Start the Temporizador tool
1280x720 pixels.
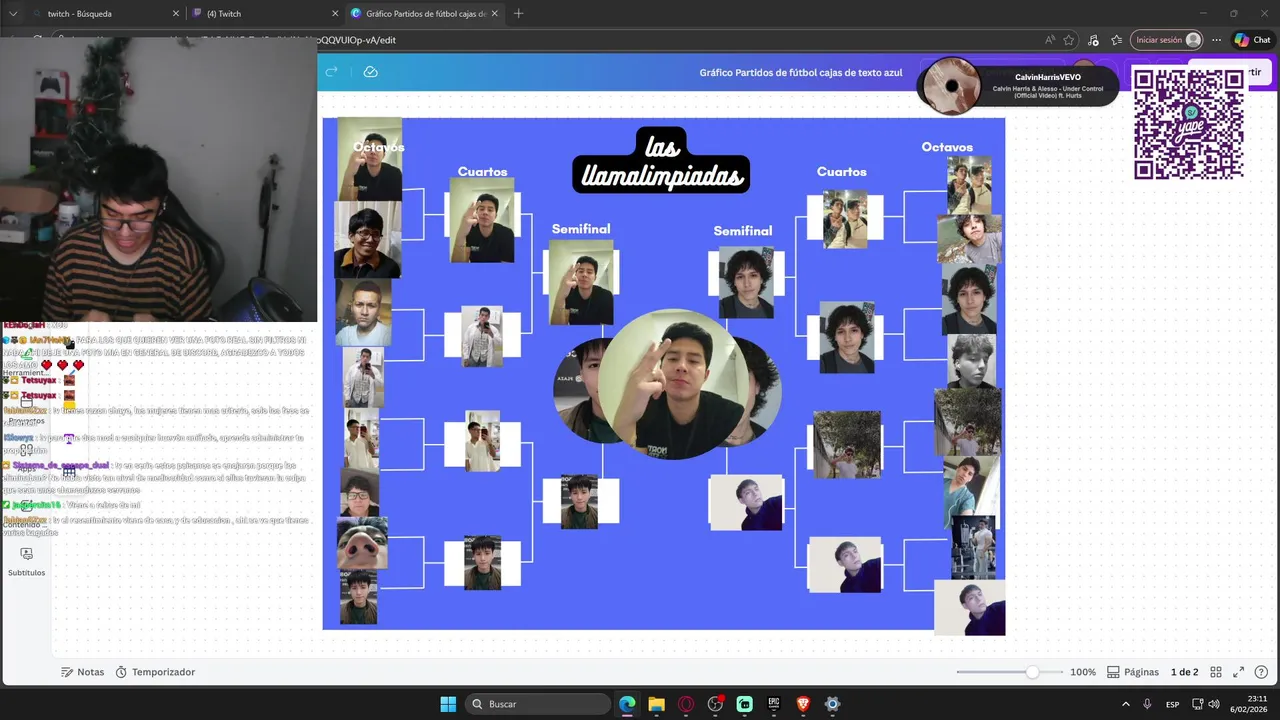tap(155, 672)
